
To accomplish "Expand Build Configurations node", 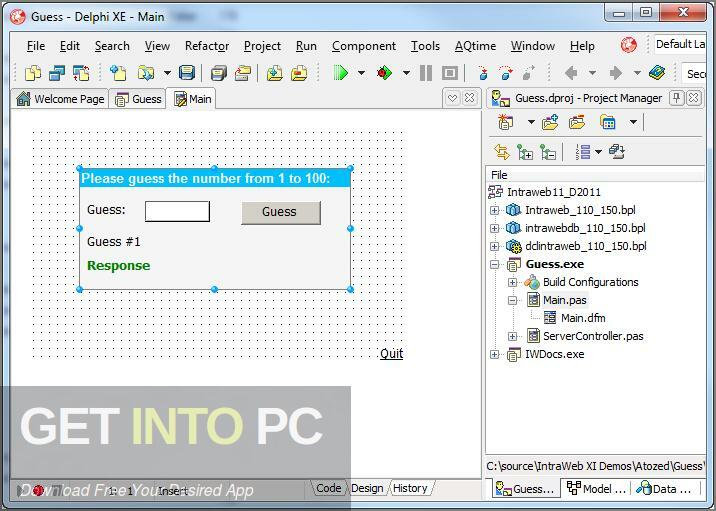I will [512, 282].
